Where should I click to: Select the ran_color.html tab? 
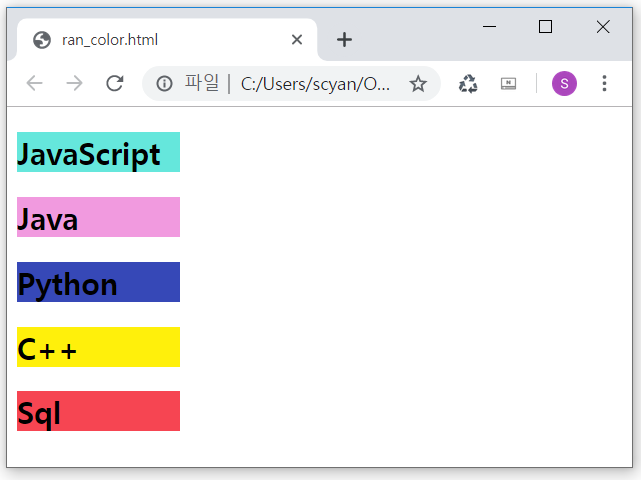(167, 40)
